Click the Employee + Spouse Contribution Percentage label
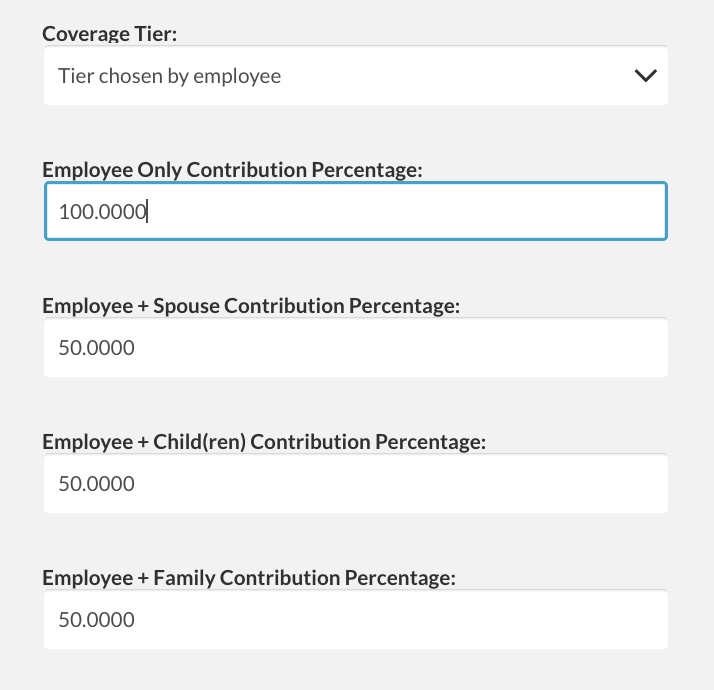This screenshot has height=690, width=714. (251, 306)
